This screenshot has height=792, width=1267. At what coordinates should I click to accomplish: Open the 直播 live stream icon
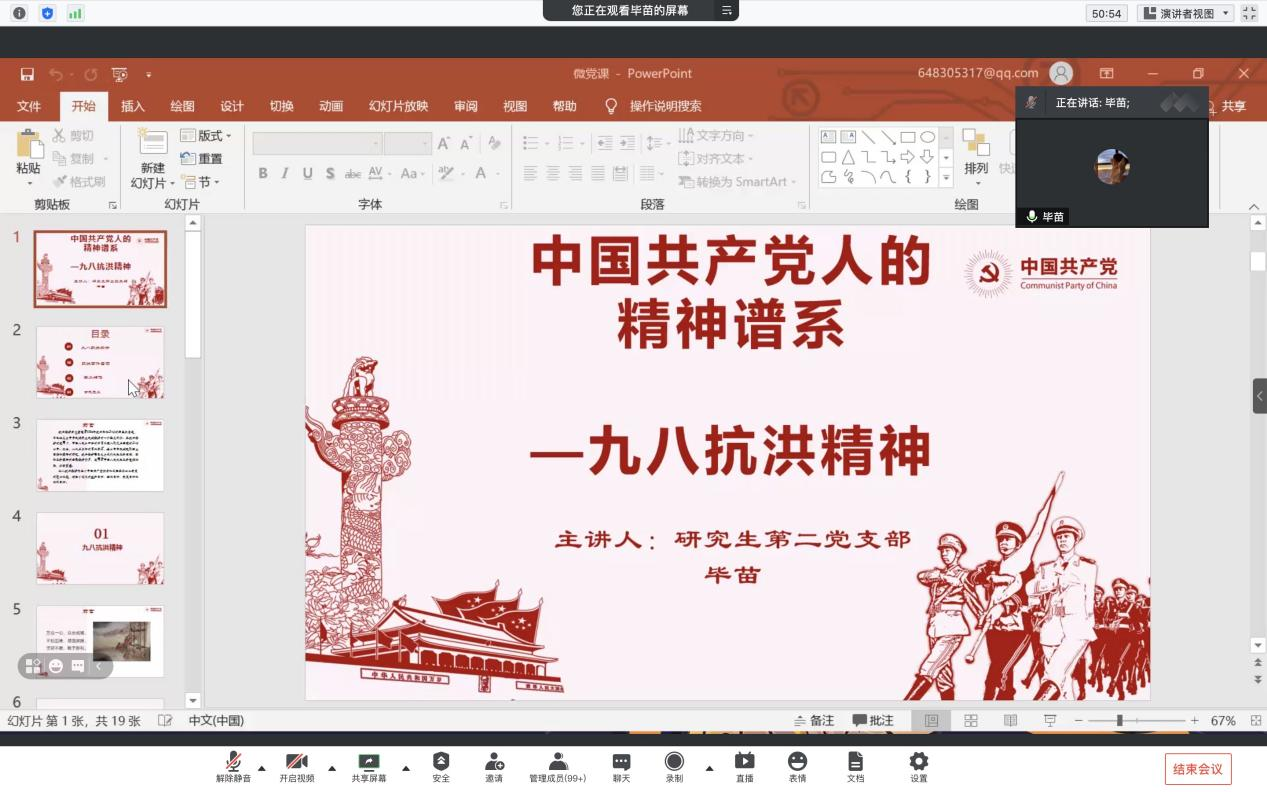pos(744,765)
